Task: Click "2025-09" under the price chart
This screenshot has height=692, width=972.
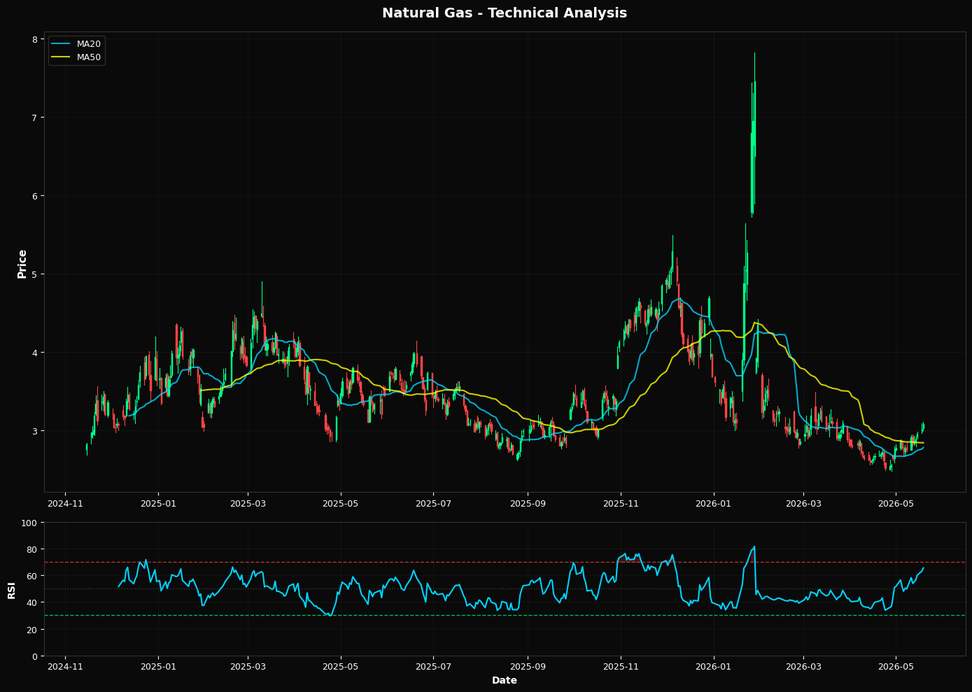Action: point(528,504)
